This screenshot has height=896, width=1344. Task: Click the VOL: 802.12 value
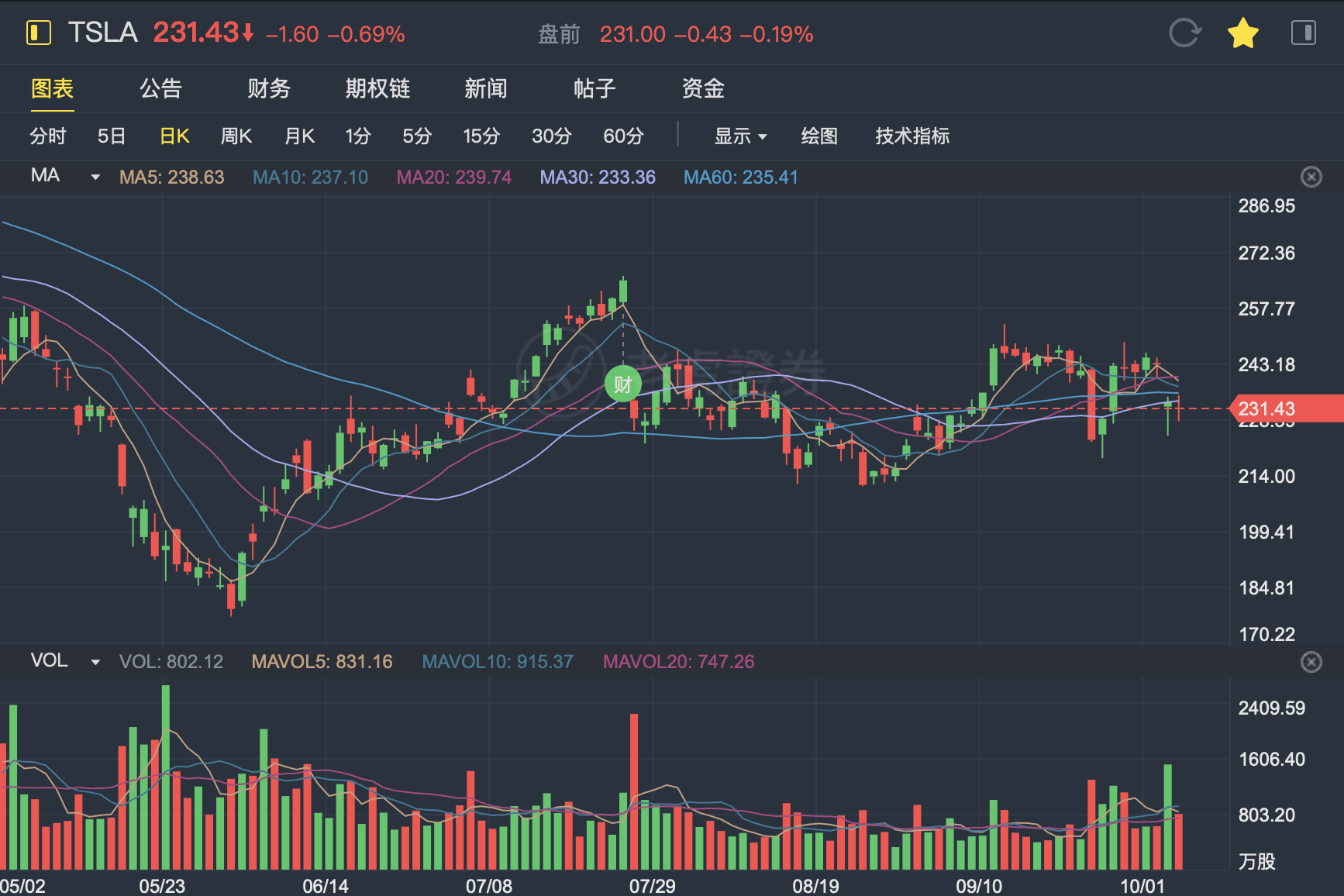tap(171, 662)
